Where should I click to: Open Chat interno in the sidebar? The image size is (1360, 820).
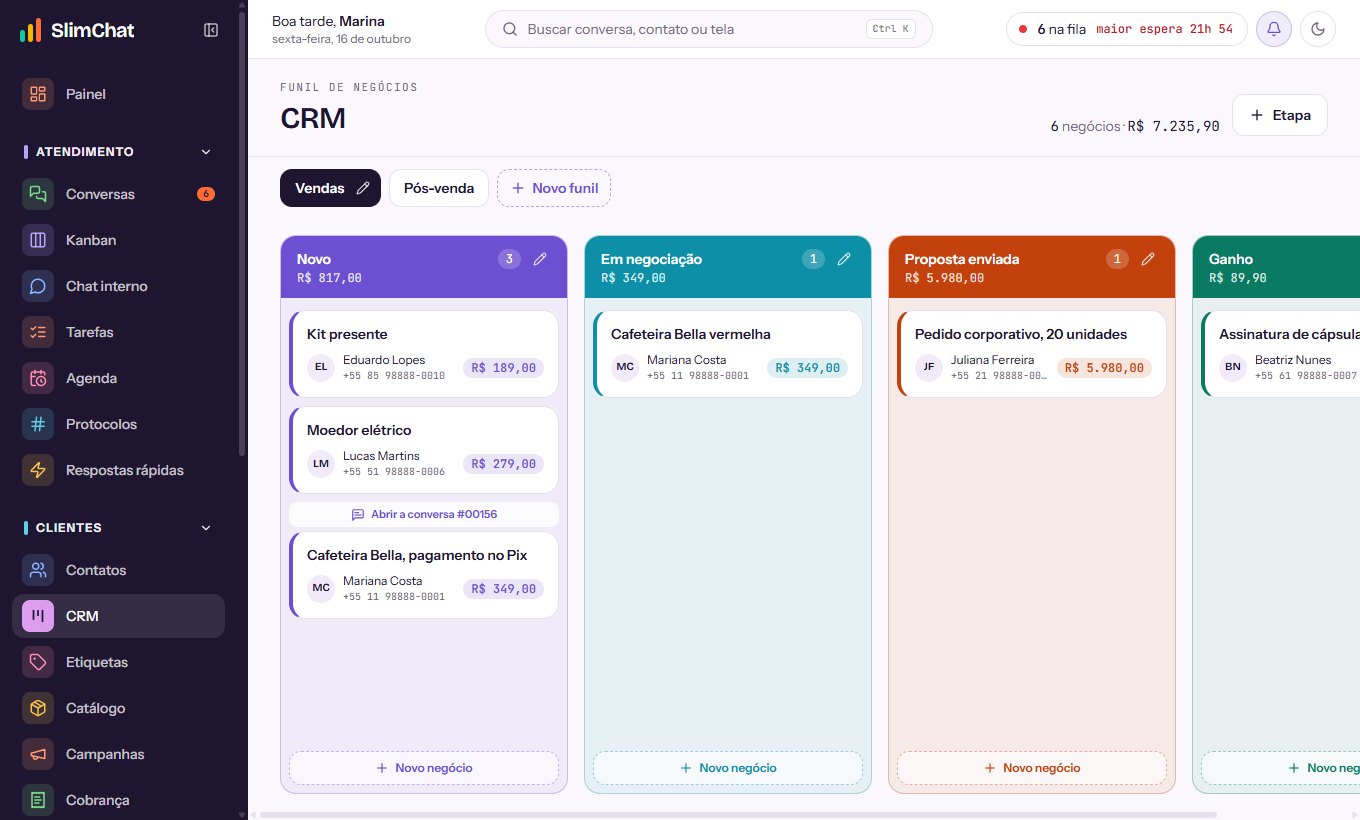118,286
